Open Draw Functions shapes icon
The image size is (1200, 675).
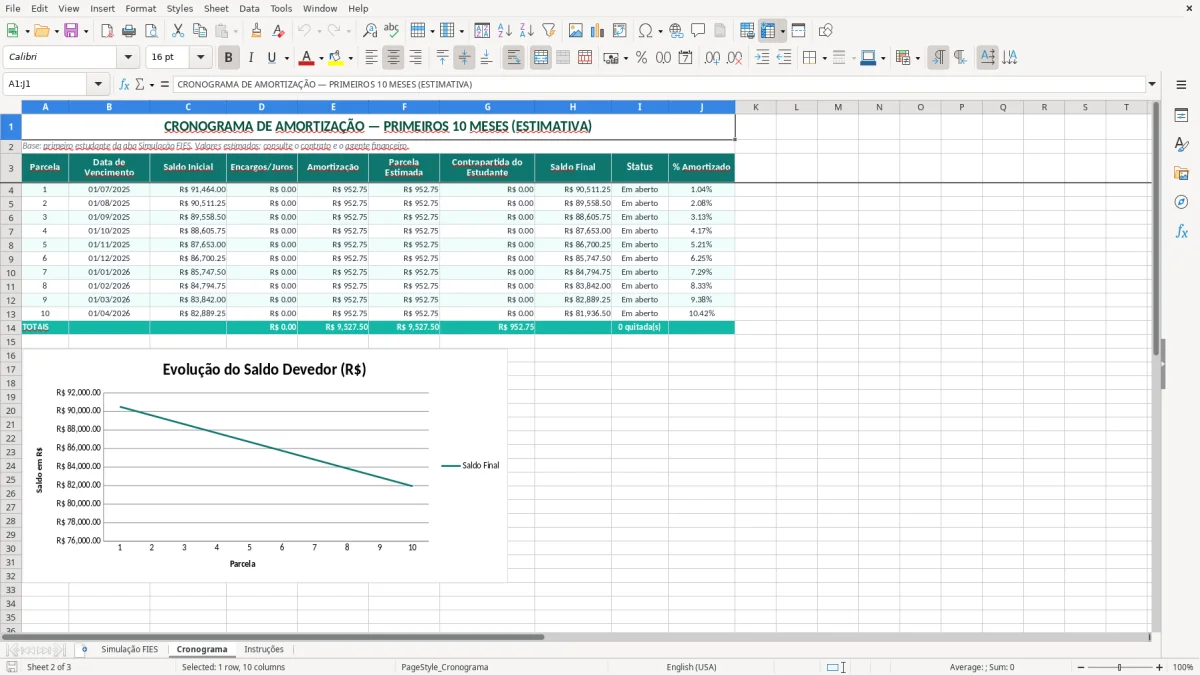pyautogui.click(x=825, y=31)
